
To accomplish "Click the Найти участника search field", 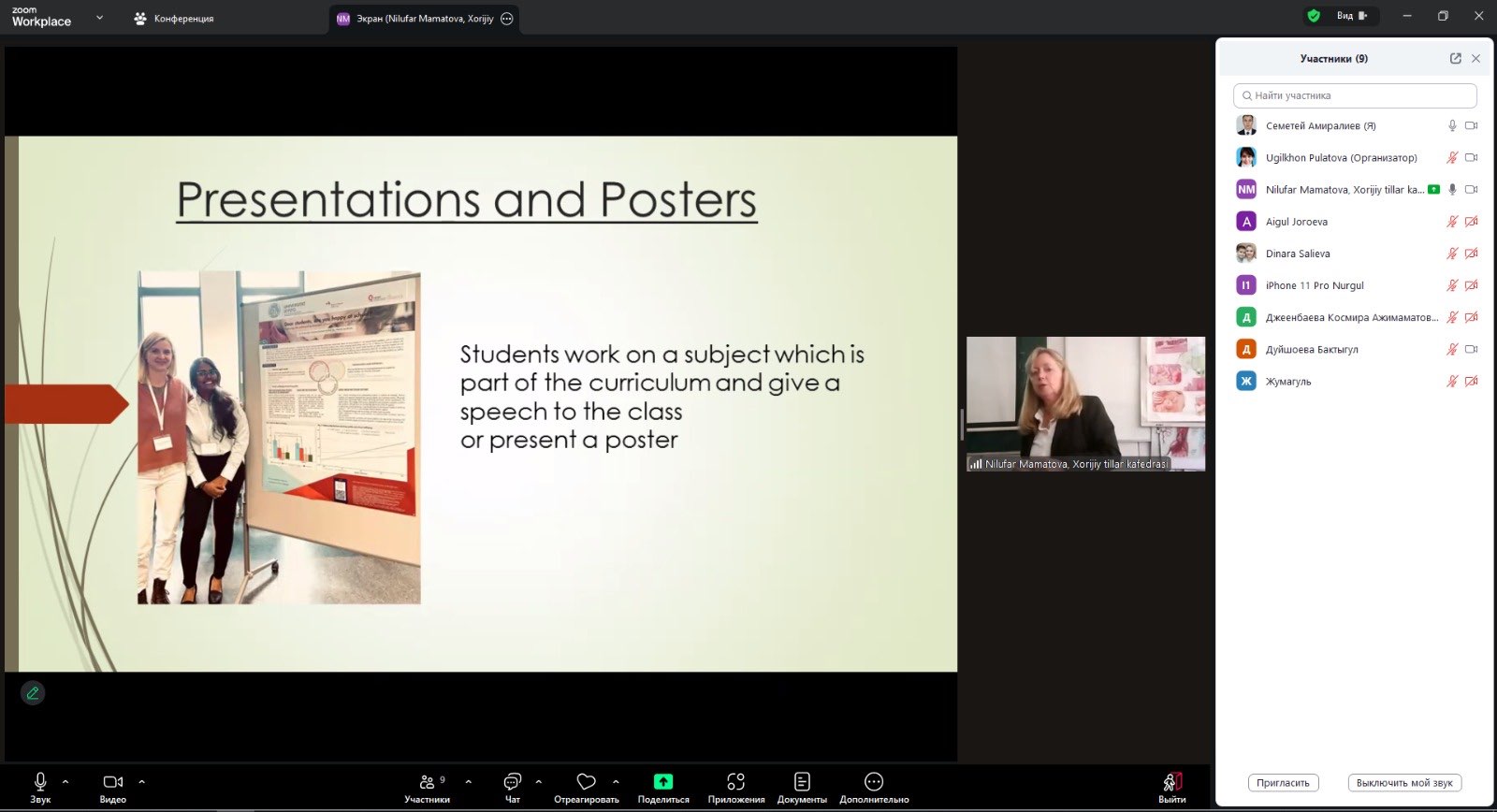I will click(1355, 95).
